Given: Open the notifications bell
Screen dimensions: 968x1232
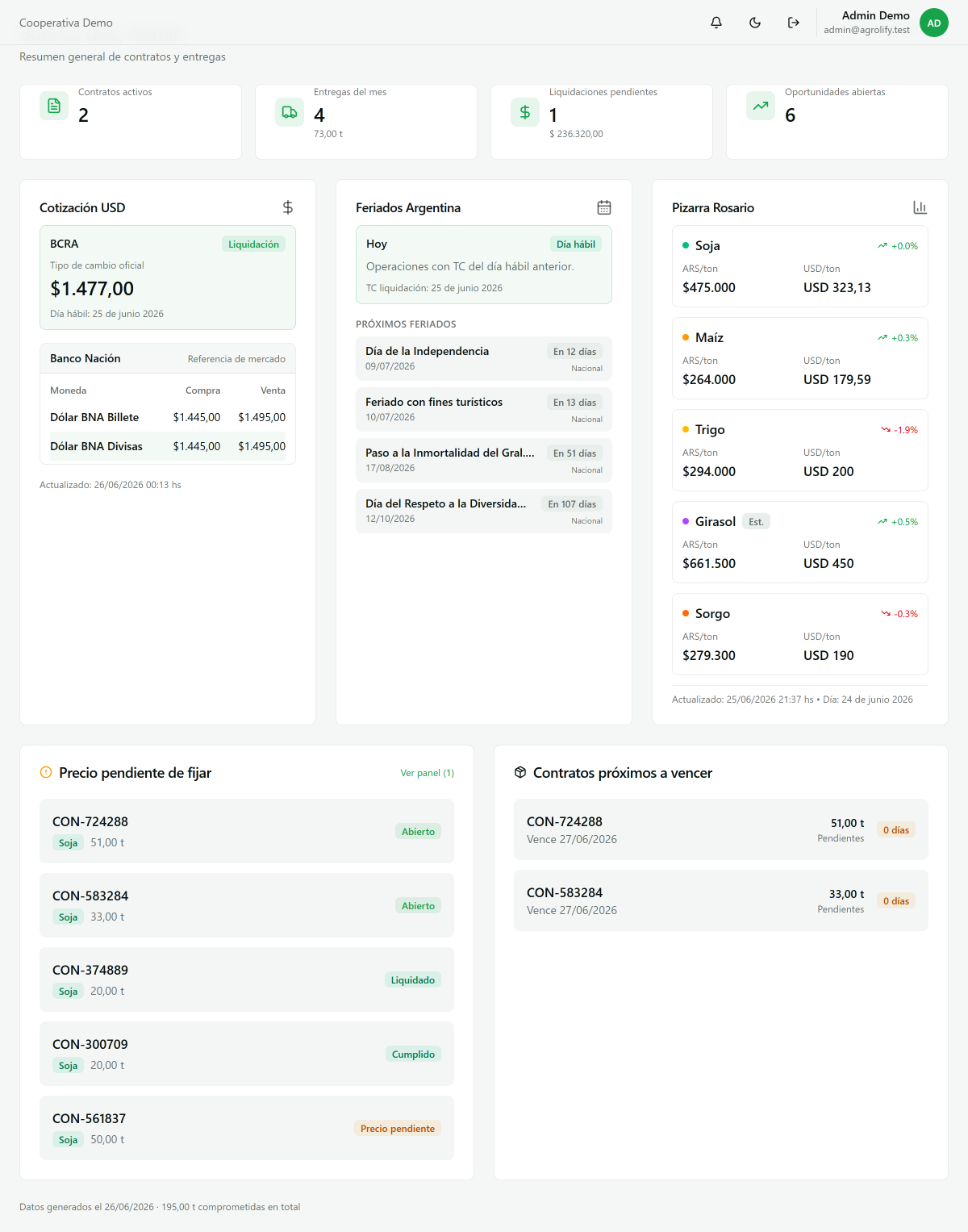Looking at the screenshot, I should pos(716,23).
